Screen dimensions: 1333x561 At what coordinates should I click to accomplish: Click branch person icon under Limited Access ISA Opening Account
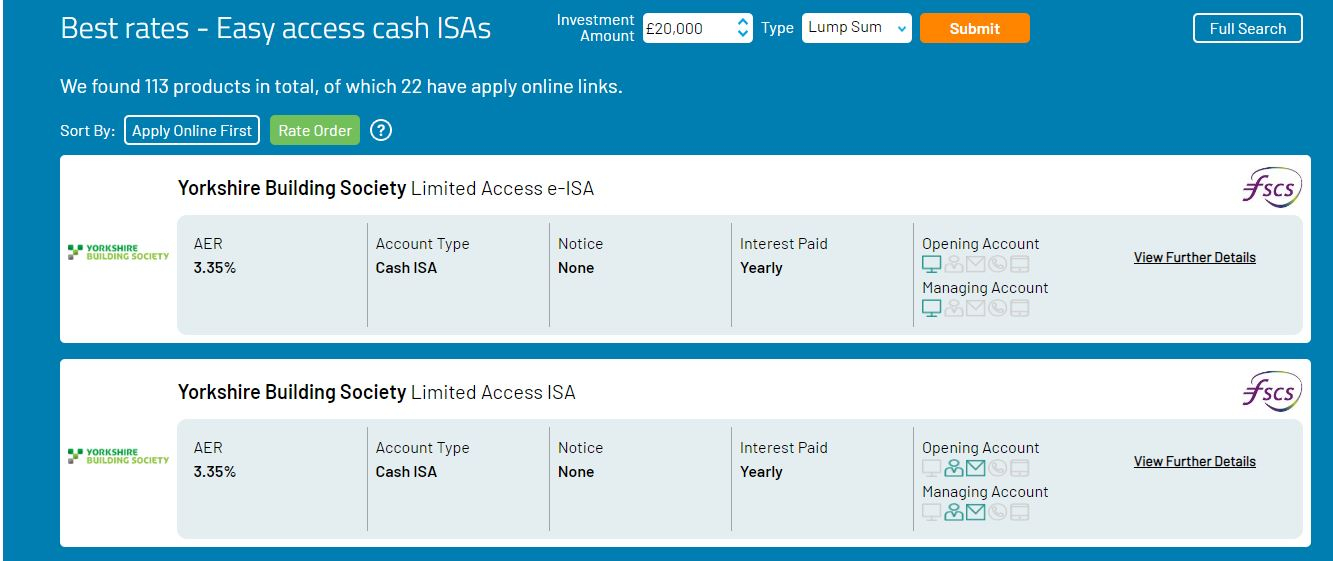point(953,468)
